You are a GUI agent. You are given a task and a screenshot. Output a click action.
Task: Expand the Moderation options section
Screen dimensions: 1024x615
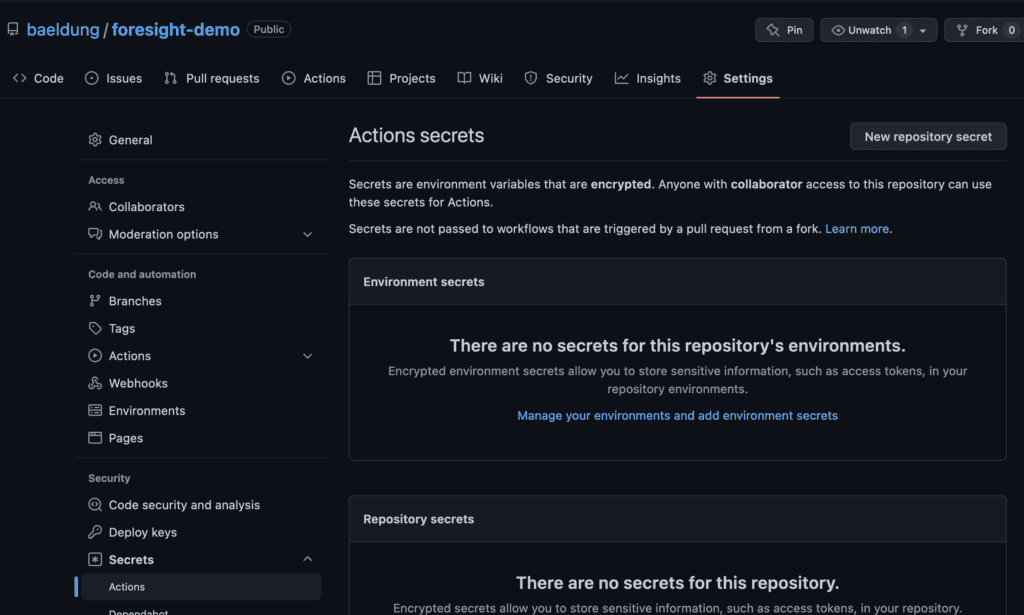(x=307, y=235)
